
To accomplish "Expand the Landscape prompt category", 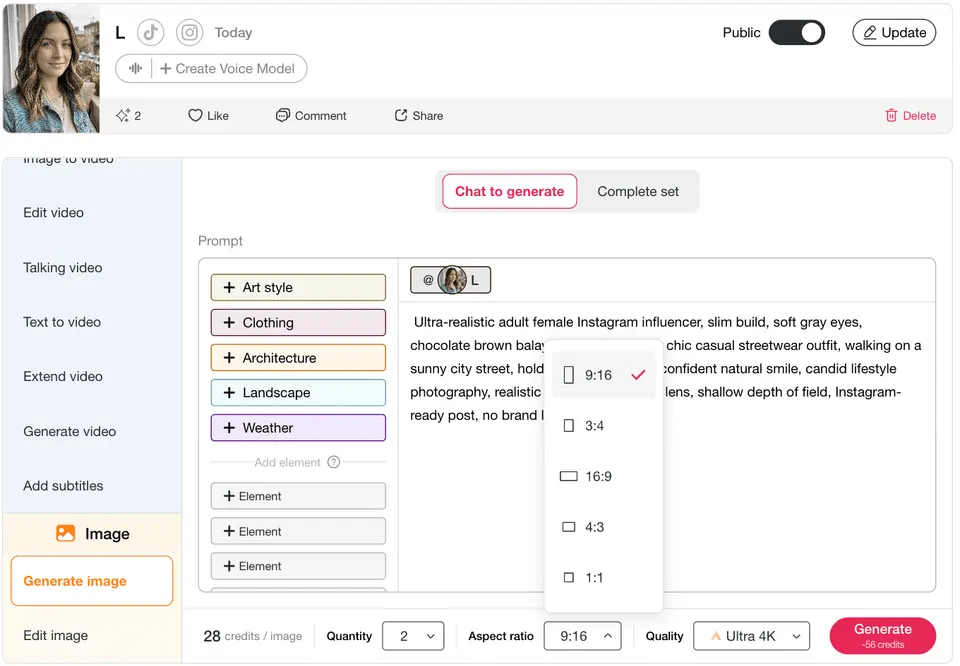I will pyautogui.click(x=298, y=392).
